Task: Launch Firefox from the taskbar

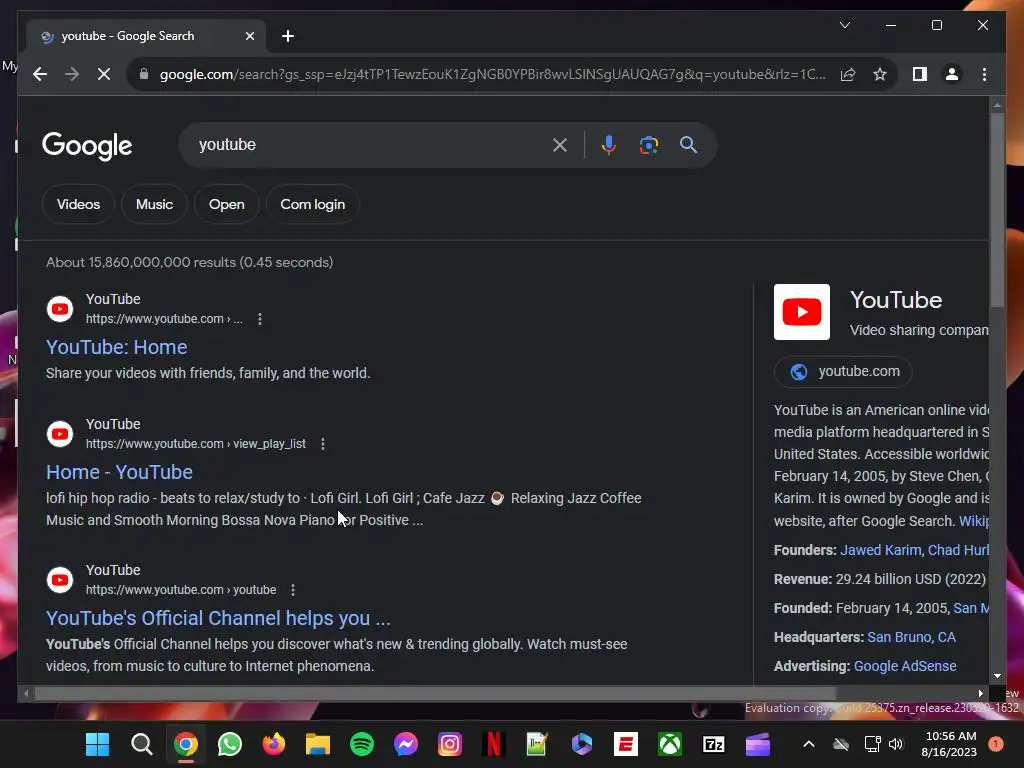Action: coord(274,744)
